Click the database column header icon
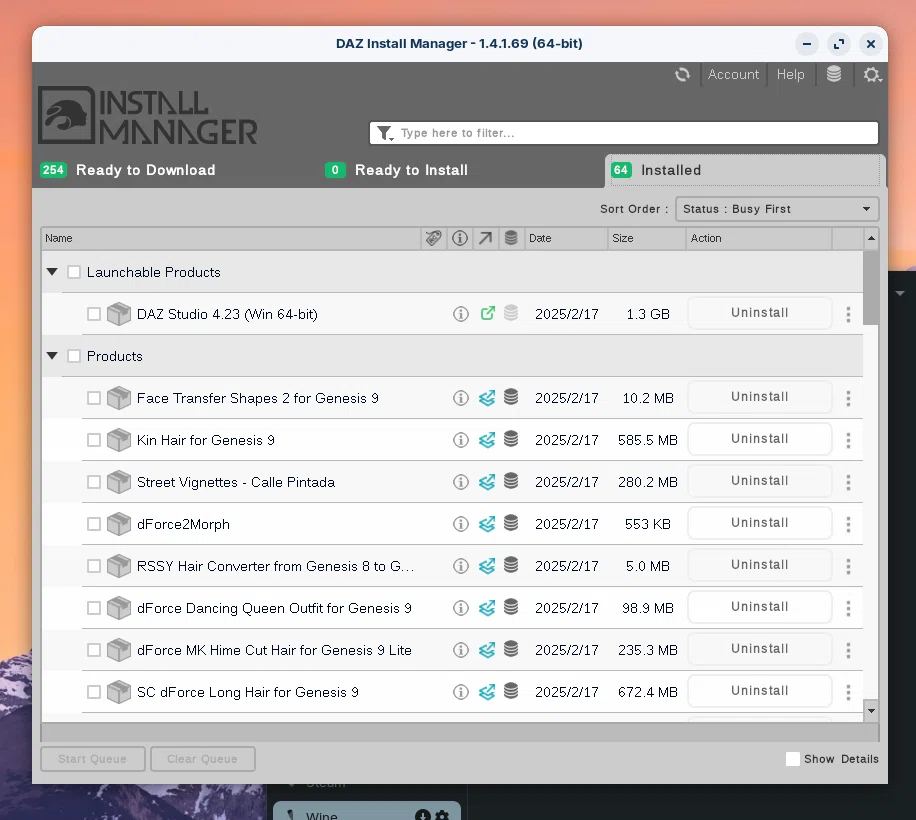The image size is (916, 820). click(x=511, y=238)
